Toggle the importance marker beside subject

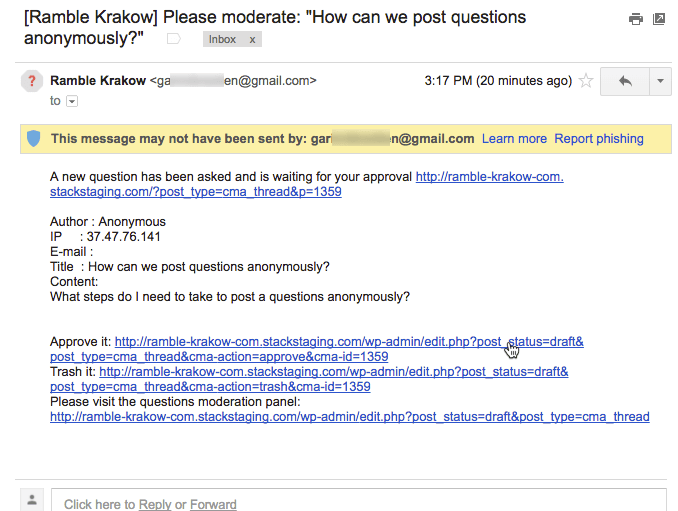(x=173, y=39)
